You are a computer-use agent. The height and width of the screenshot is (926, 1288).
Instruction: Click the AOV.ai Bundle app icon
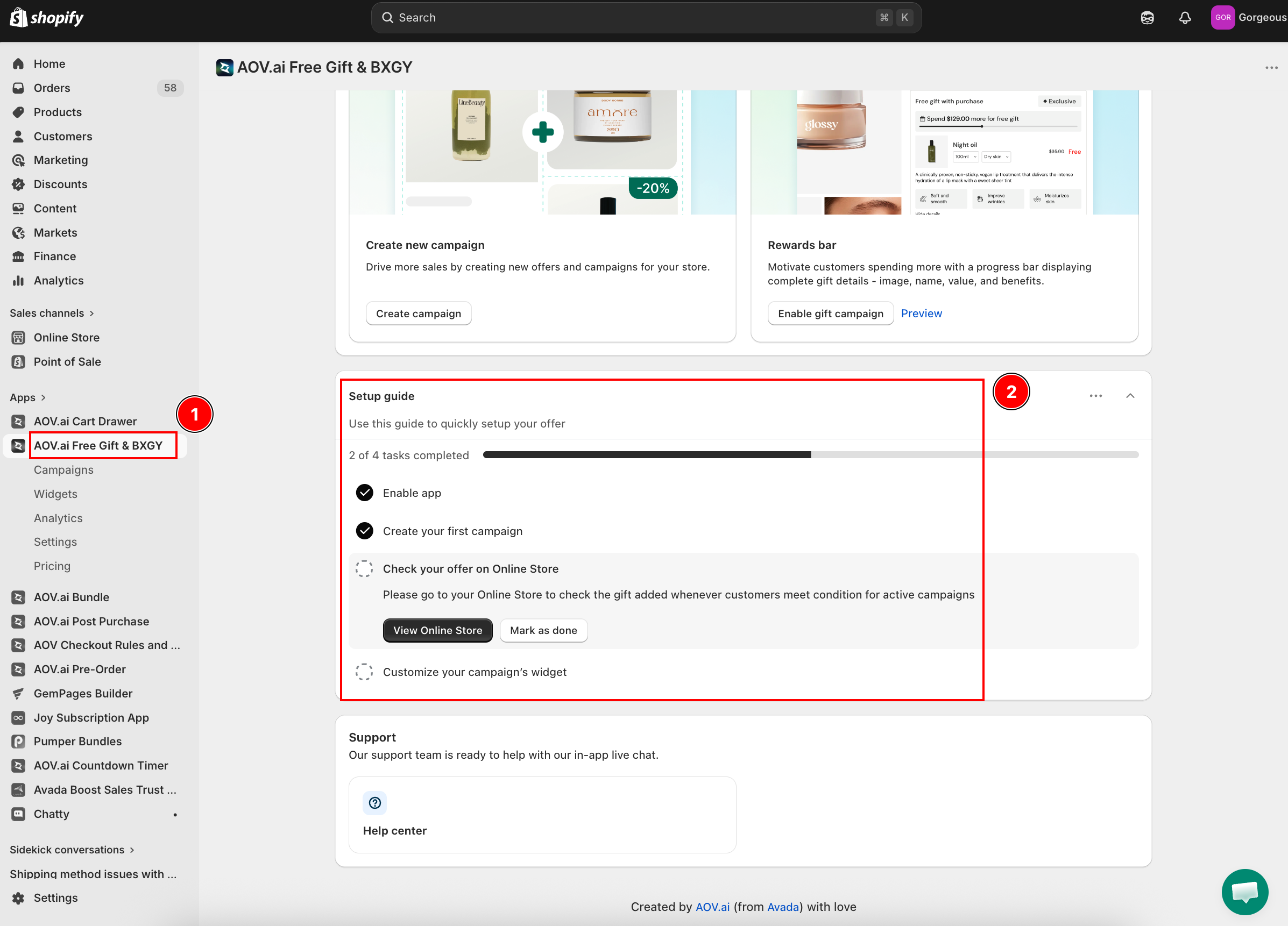point(18,597)
